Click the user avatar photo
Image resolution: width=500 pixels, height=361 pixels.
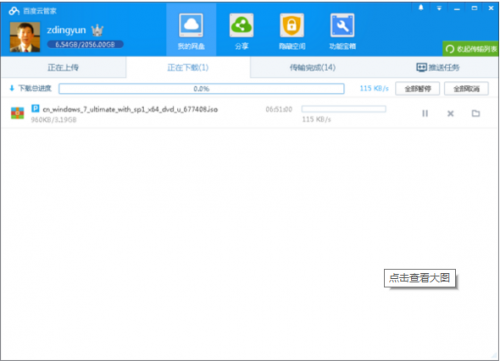(x=25, y=37)
